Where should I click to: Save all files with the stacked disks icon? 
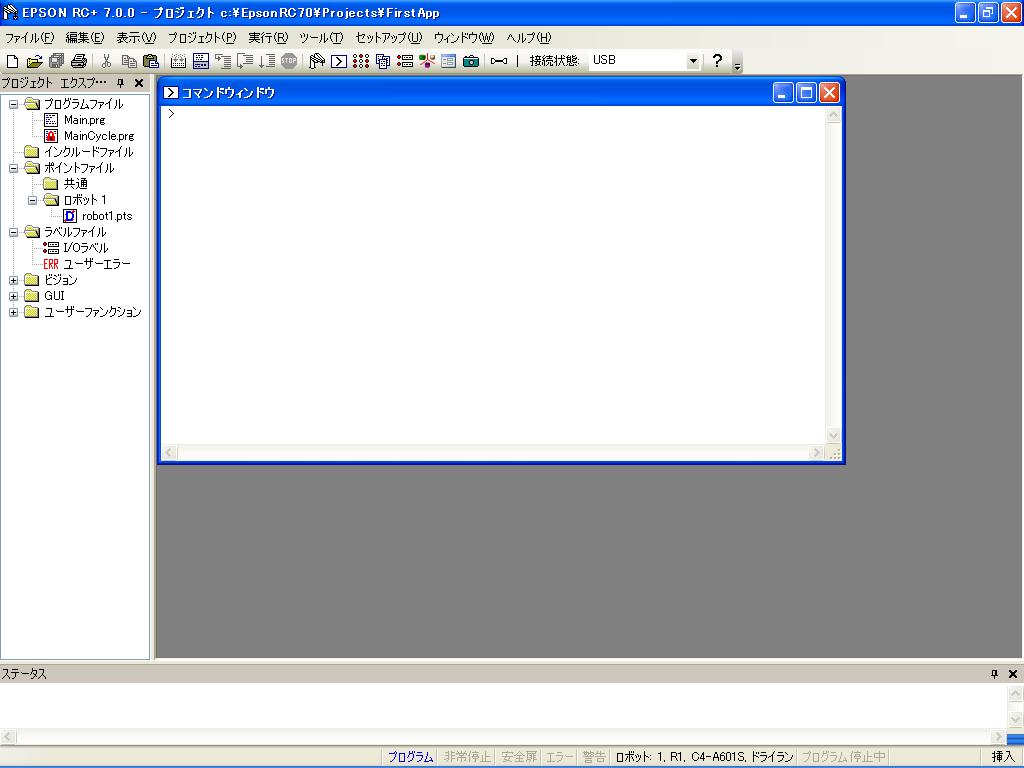pos(57,61)
